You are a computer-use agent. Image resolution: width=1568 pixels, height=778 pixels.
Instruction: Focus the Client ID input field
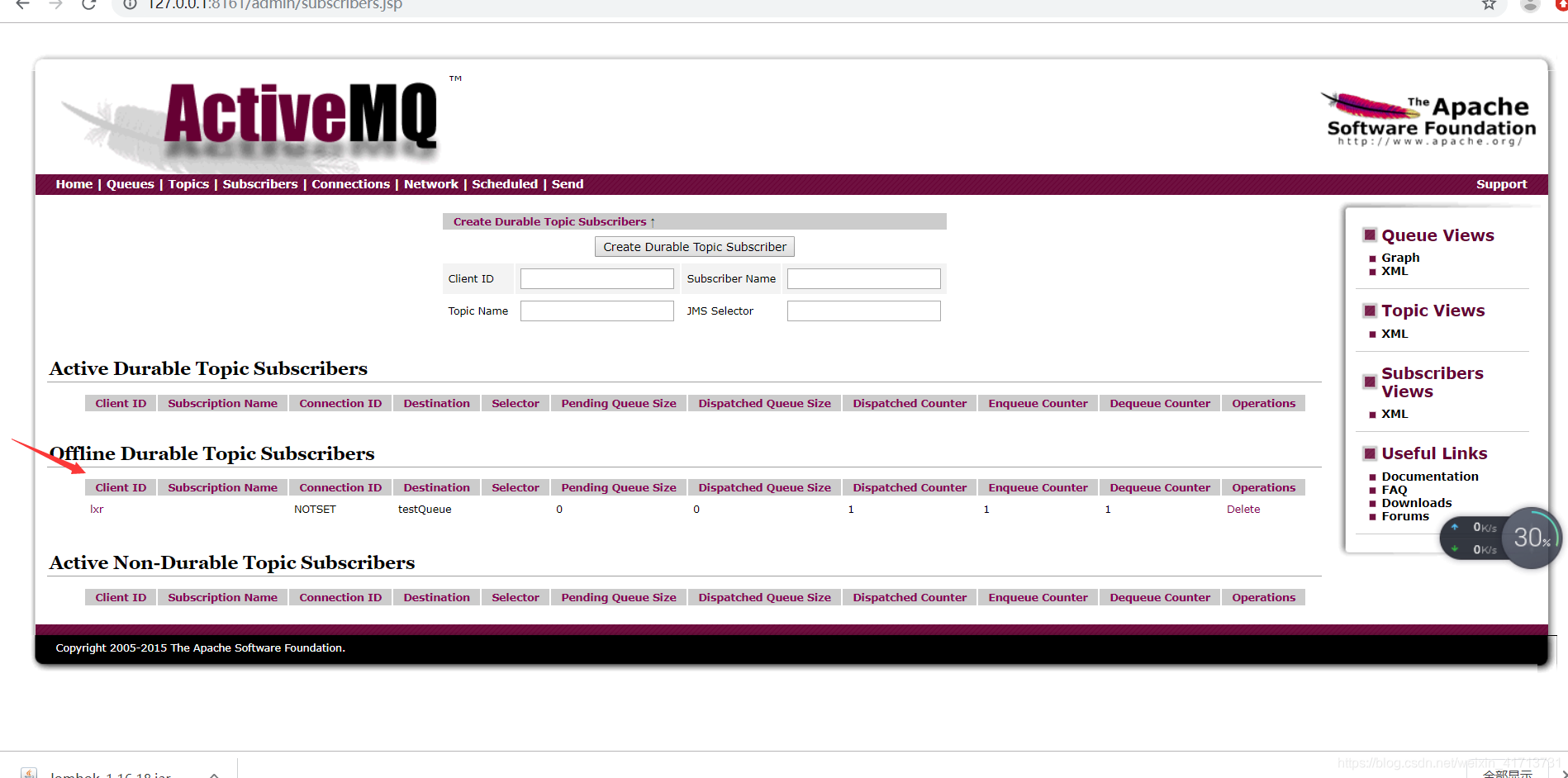(x=596, y=279)
